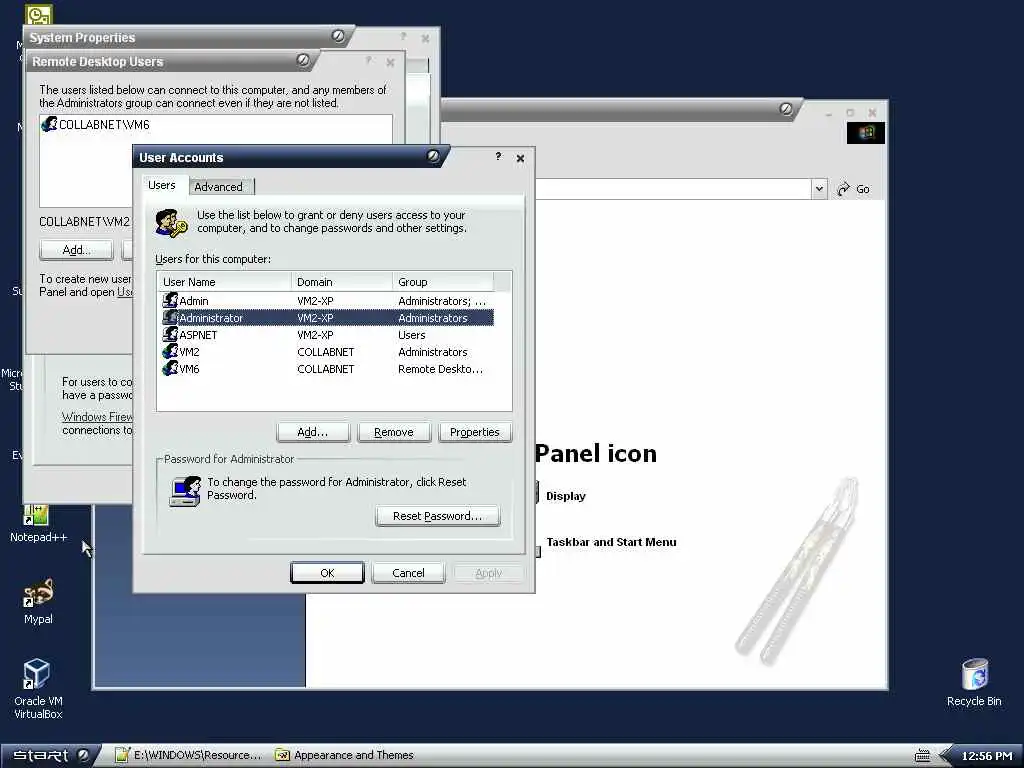Click the users-and-keys icon in User Accounts
The width and height of the screenshot is (1024, 768).
pos(172,223)
